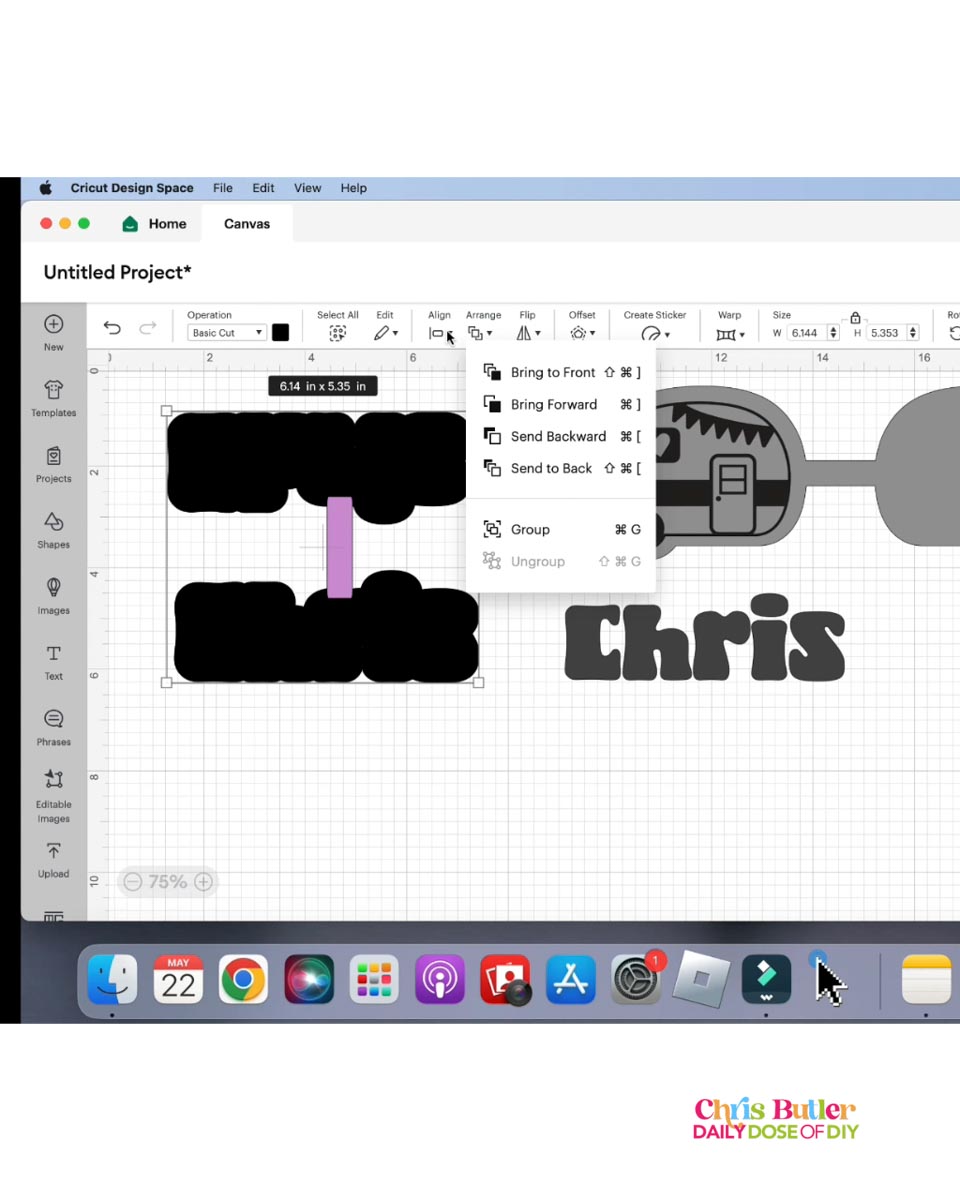Open Roblox from the Dock
The image size is (960, 1200).
(x=701, y=977)
